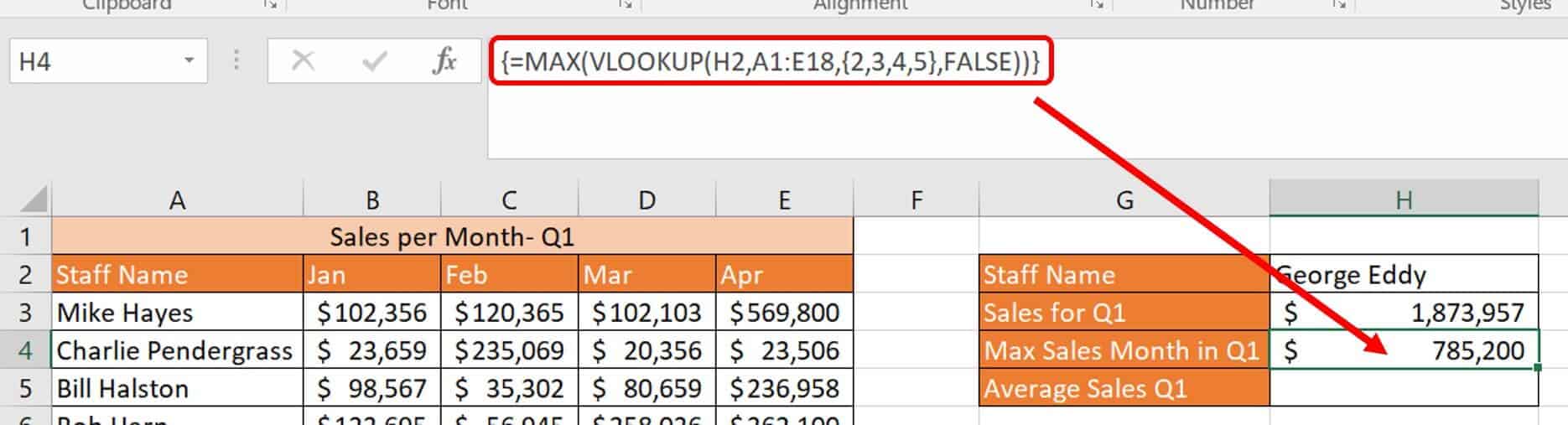Click the Sales for Q1 value 1,873,957
1568x425 pixels.
(x=1404, y=312)
